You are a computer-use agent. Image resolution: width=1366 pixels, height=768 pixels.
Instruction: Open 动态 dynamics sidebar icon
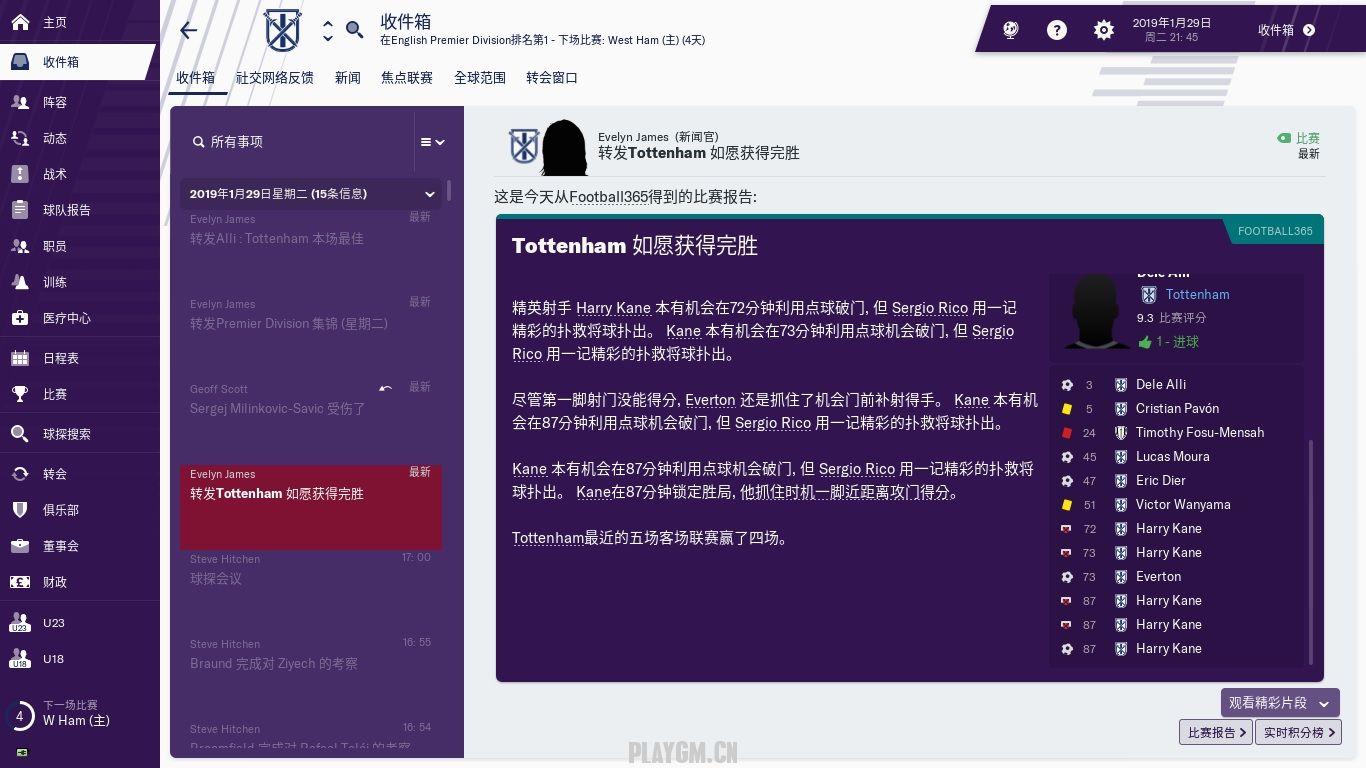tap(20, 138)
